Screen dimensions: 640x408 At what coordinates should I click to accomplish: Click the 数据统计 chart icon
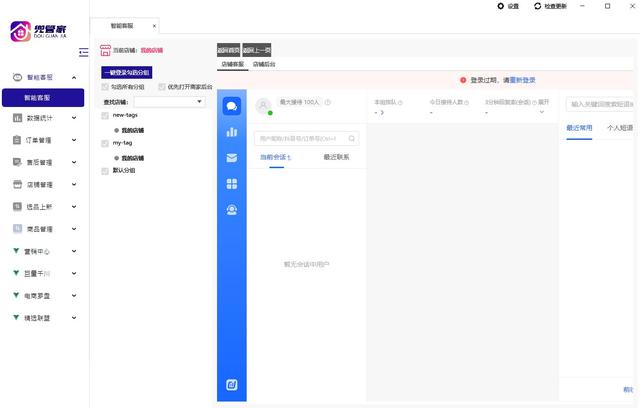17,118
